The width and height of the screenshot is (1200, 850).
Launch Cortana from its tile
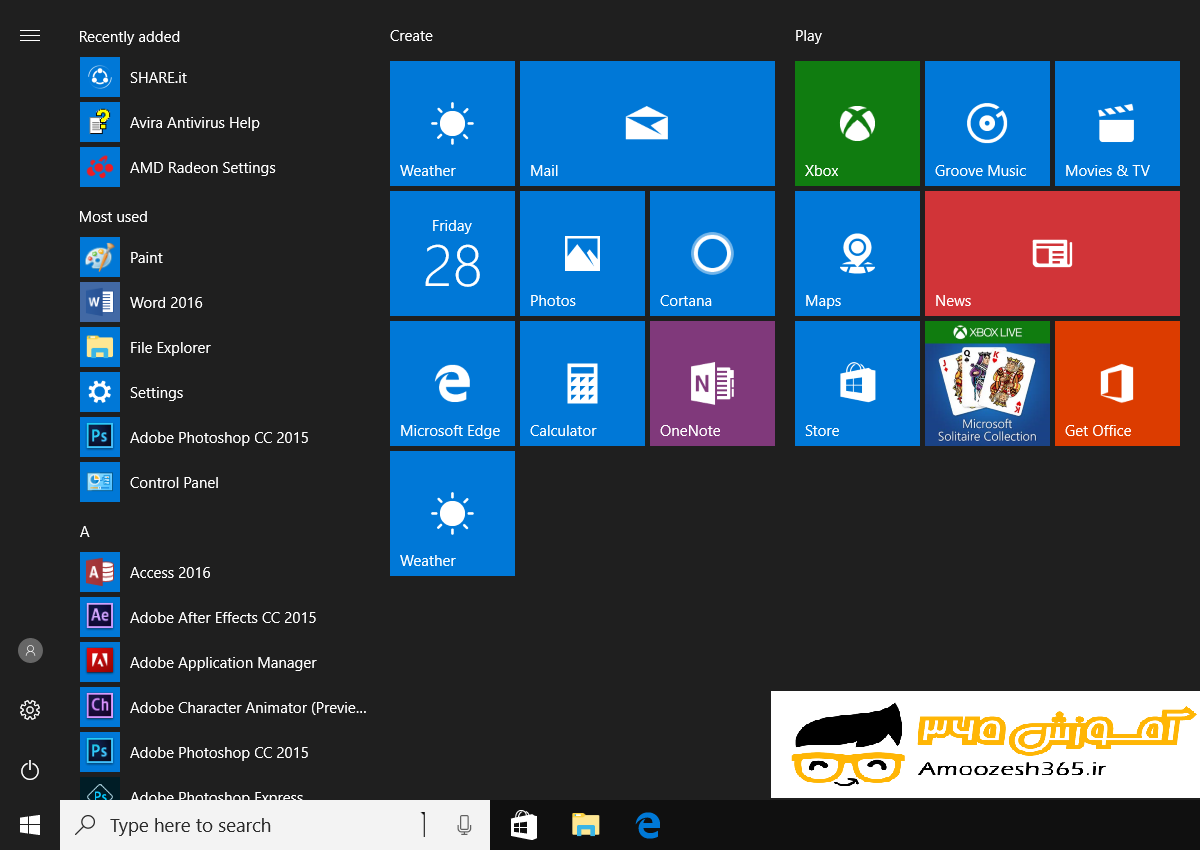(x=712, y=253)
